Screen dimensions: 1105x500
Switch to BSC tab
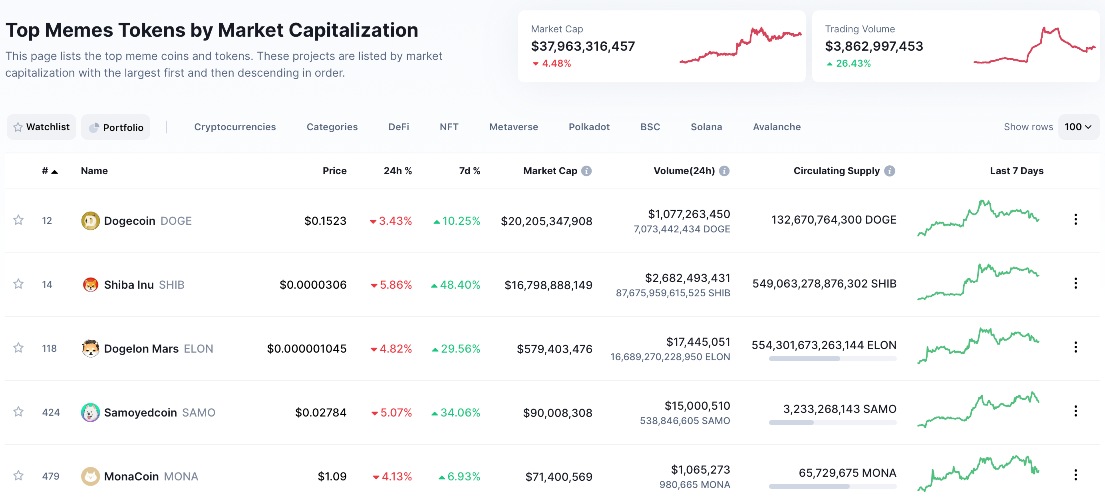pos(650,127)
